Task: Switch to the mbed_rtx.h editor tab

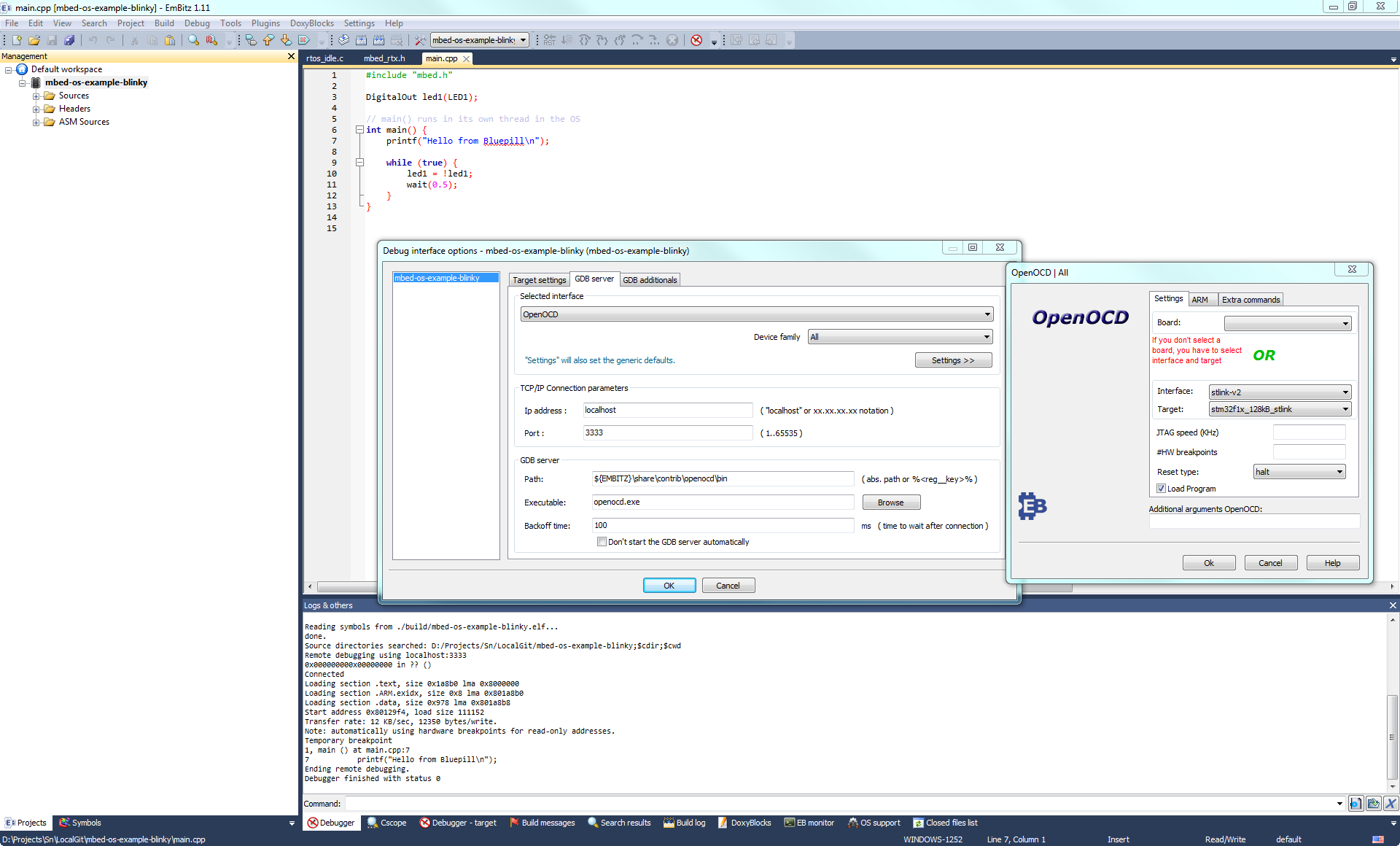Action: pos(384,58)
